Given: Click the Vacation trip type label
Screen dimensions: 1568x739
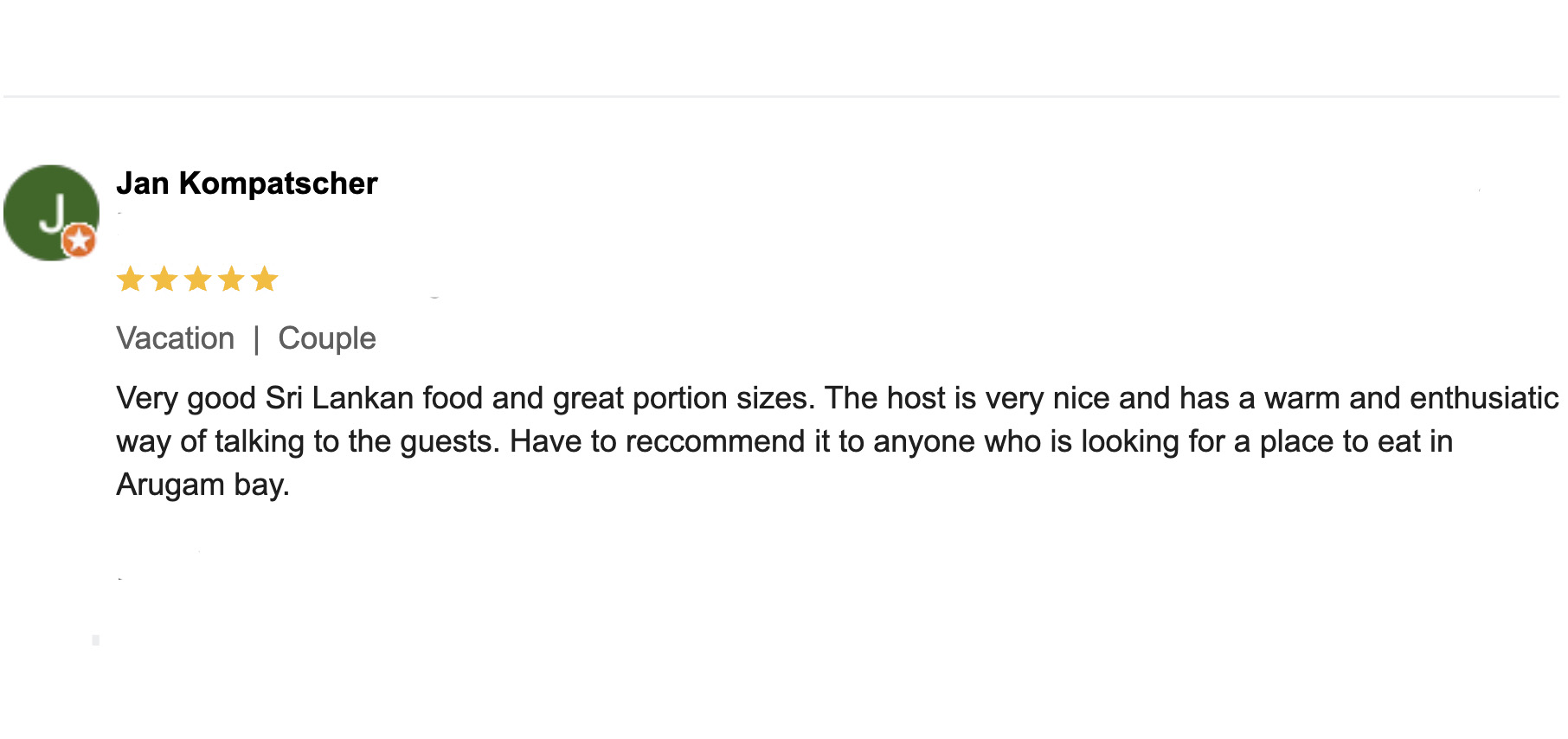Looking at the screenshot, I should (176, 338).
